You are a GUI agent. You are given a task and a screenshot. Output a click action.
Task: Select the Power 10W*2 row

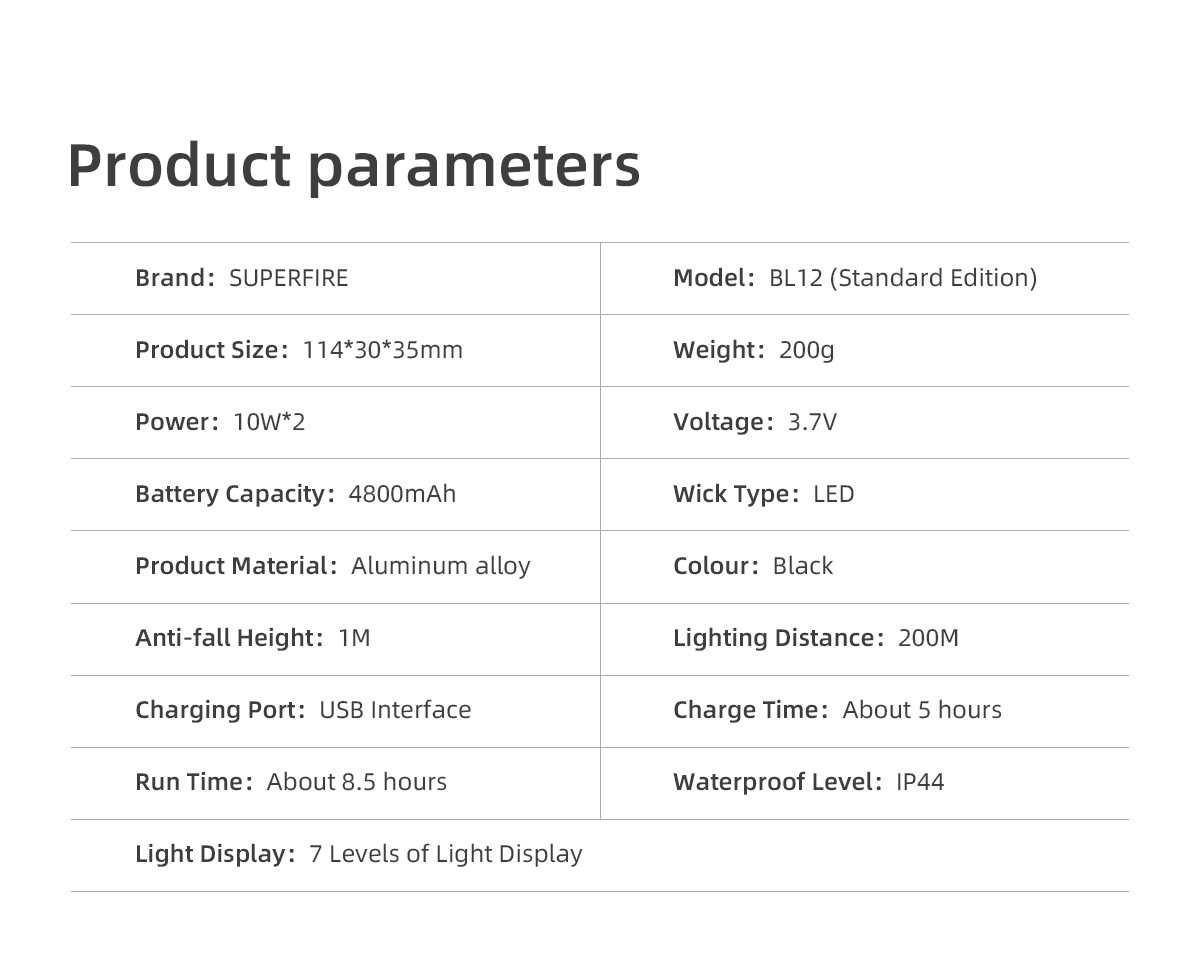[220, 422]
